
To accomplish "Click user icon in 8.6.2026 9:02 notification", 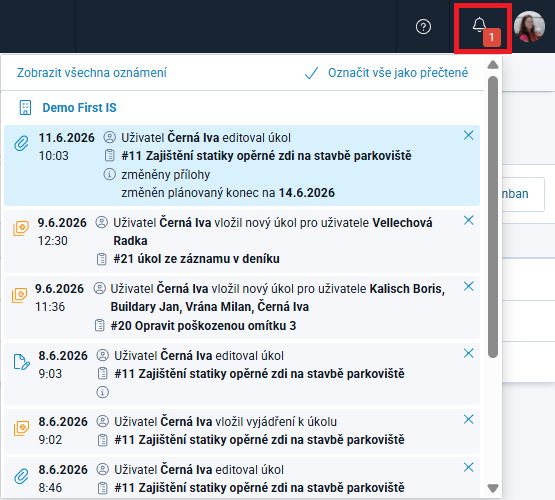I will [x=103, y=421].
